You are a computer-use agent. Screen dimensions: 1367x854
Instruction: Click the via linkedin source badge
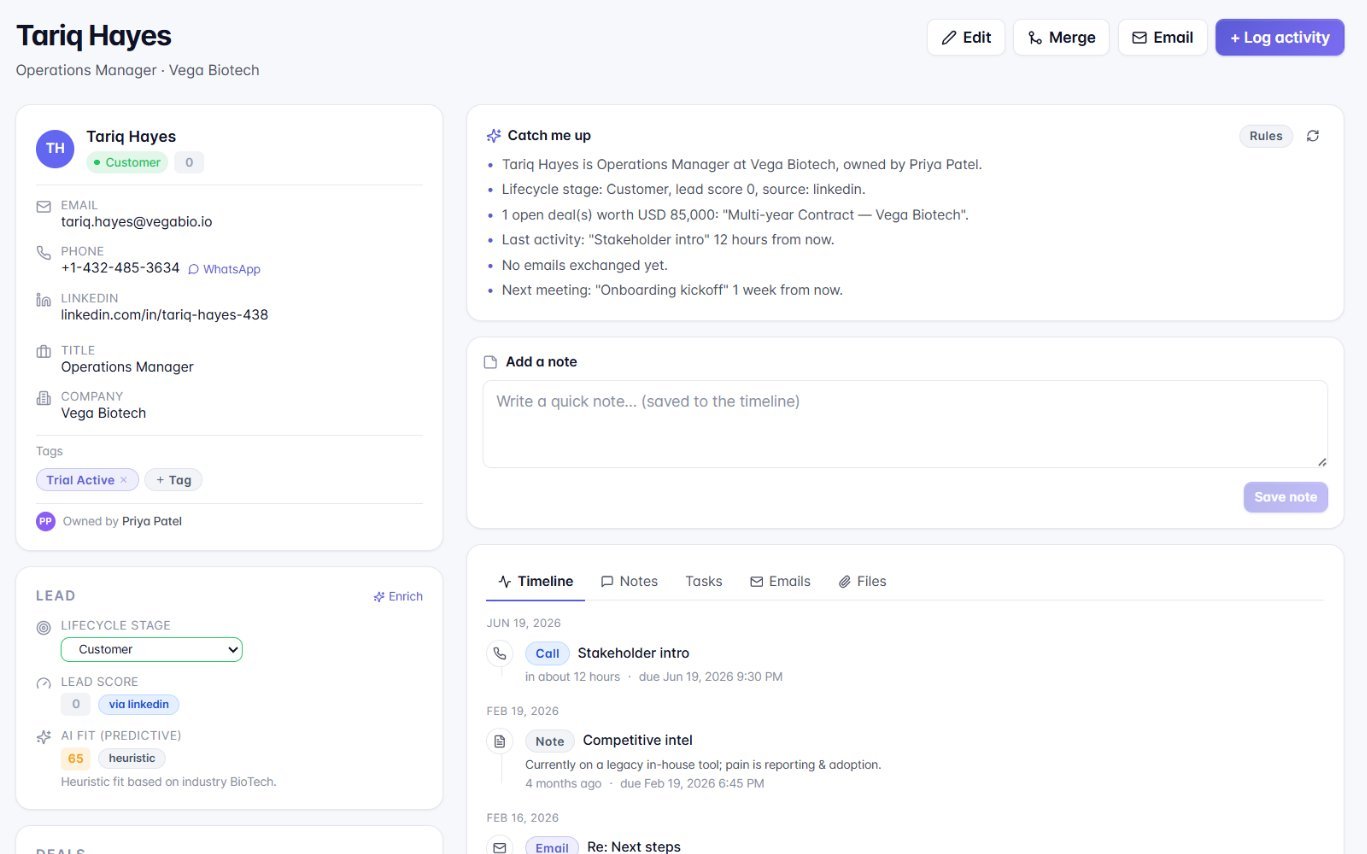coord(139,705)
